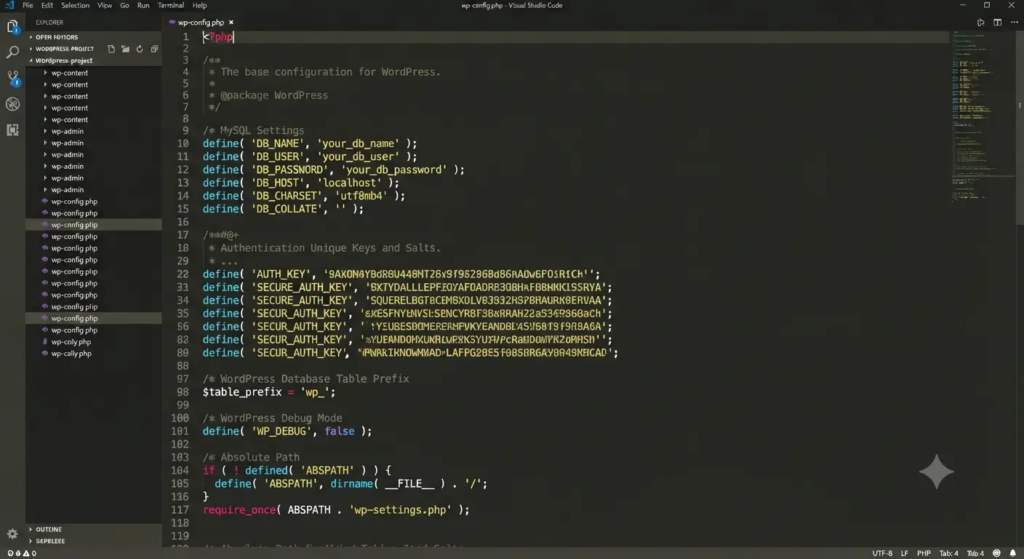Click 'WordPress Database Table Prefix' comment
Screen dimensions: 1024x559
pos(306,379)
